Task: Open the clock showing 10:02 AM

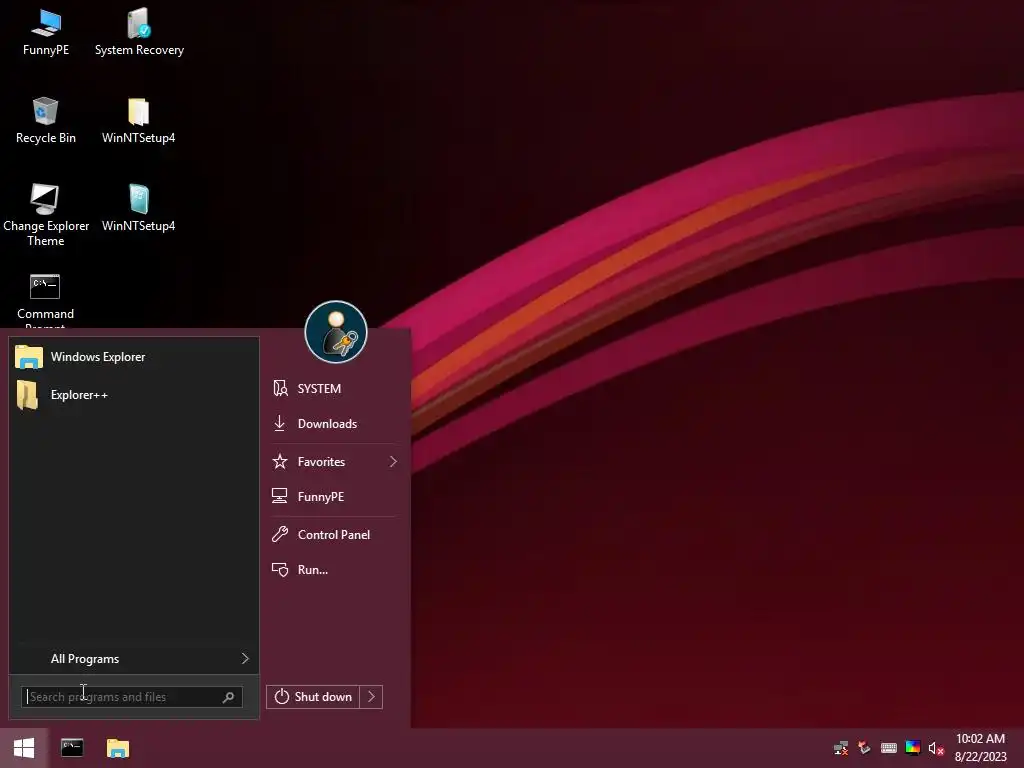Action: point(980,748)
